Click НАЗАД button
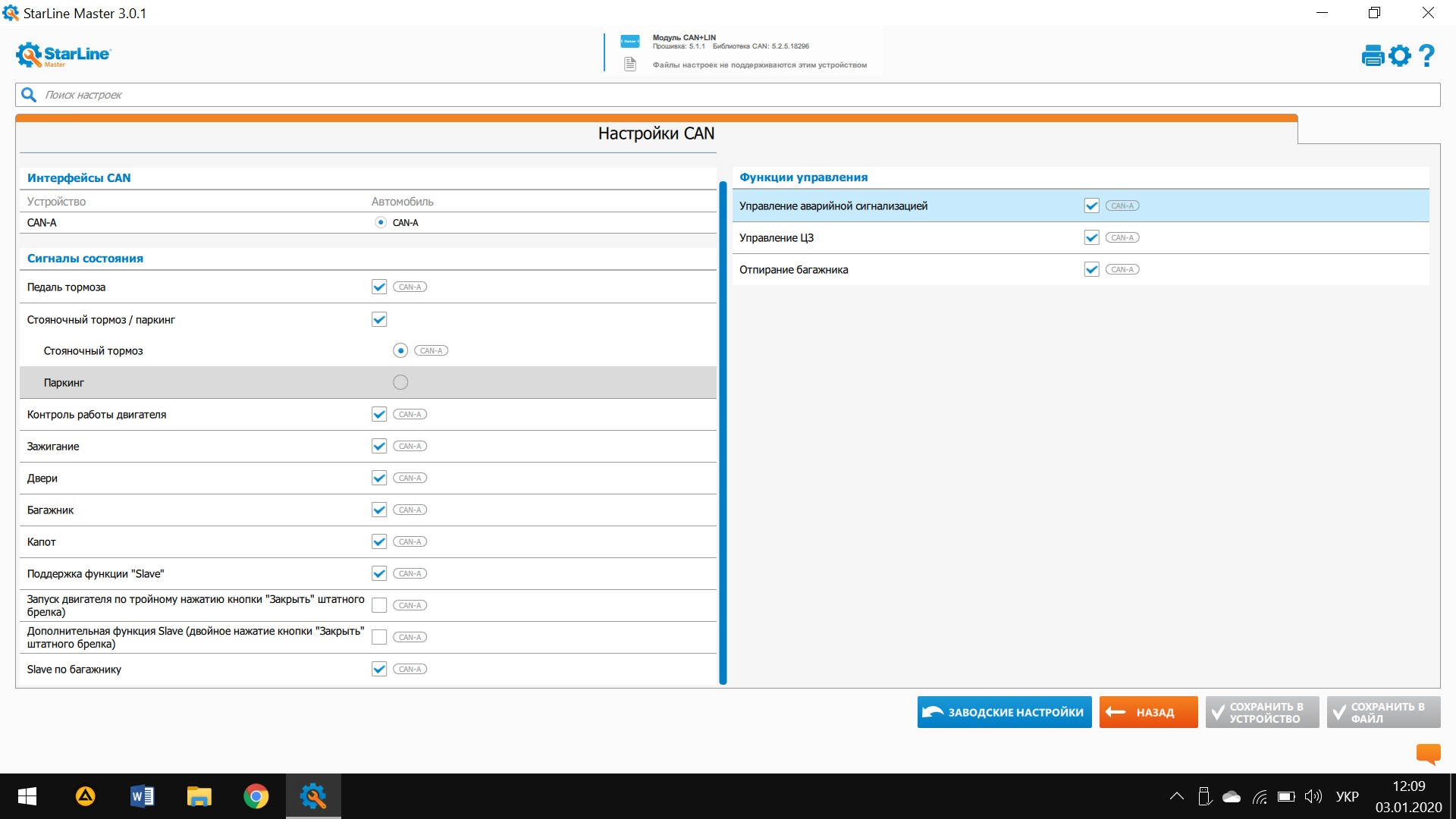This screenshot has width=1456, height=819. (1148, 712)
